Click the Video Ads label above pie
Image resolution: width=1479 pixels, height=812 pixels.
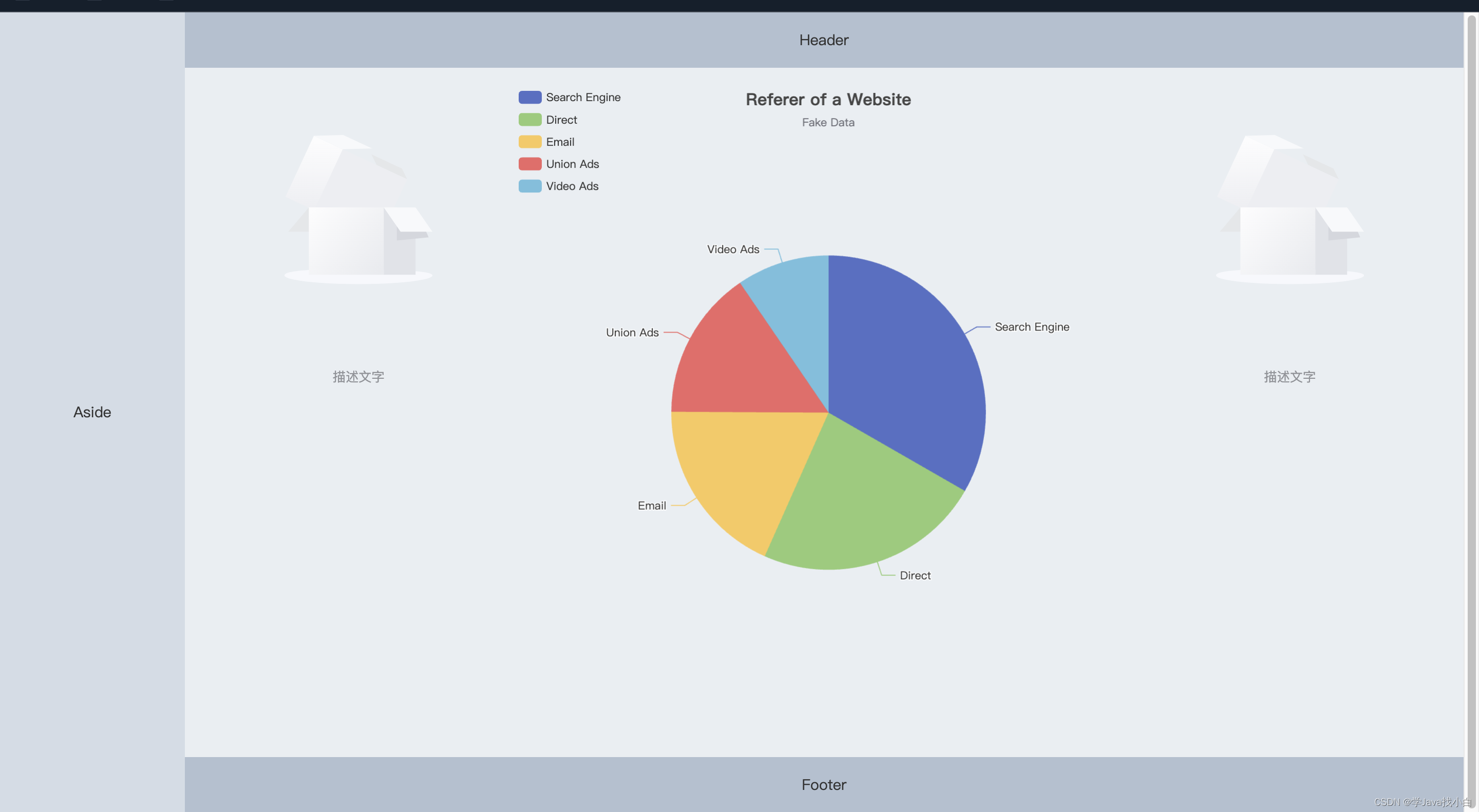pyautogui.click(x=733, y=249)
